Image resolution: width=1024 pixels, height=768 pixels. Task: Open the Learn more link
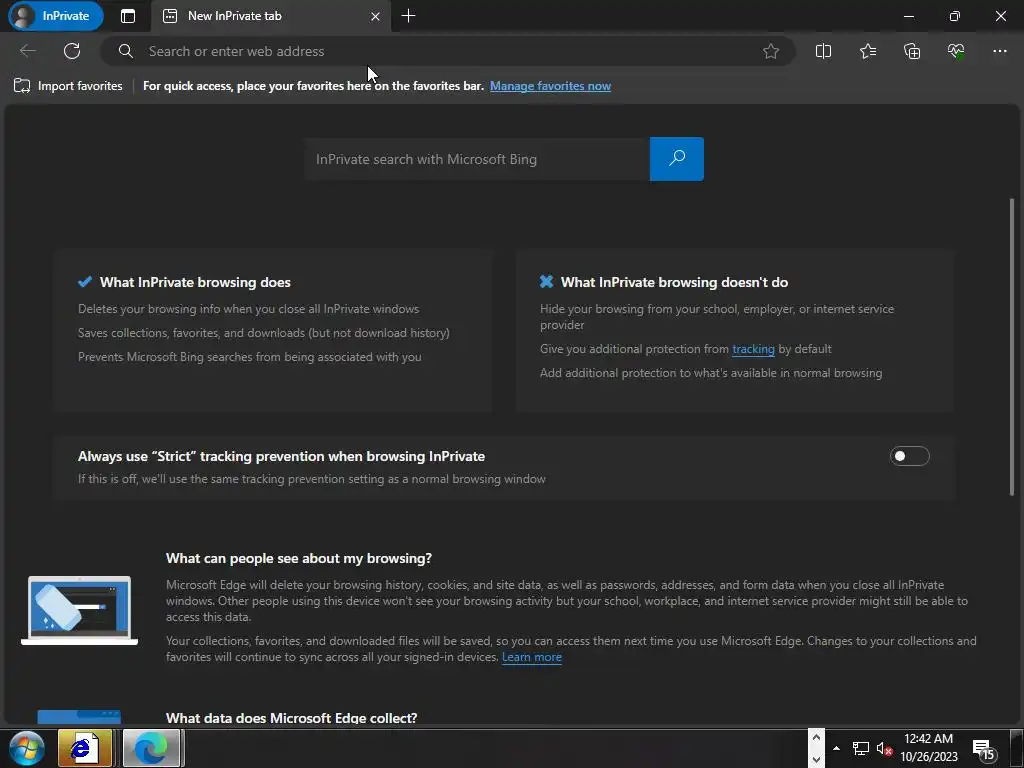(x=532, y=657)
